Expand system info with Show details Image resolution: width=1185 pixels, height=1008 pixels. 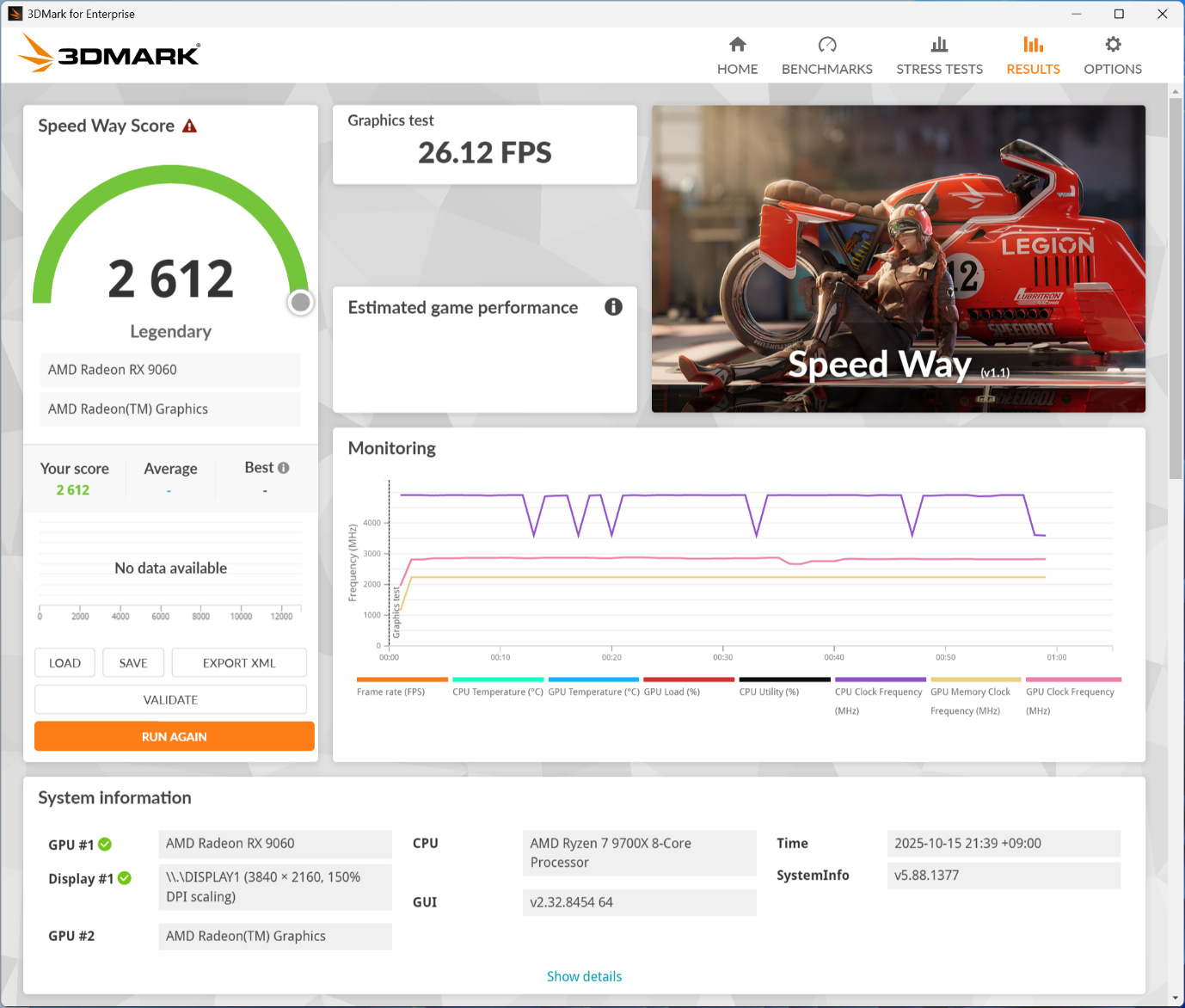[x=584, y=976]
